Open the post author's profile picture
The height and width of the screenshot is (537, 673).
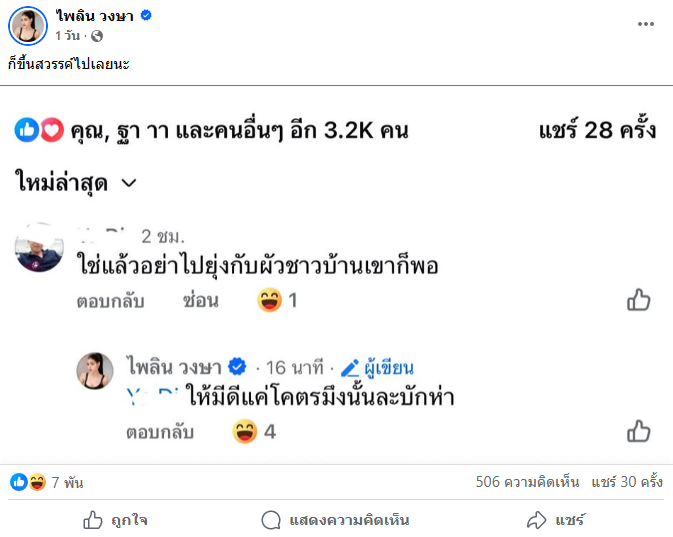point(32,26)
